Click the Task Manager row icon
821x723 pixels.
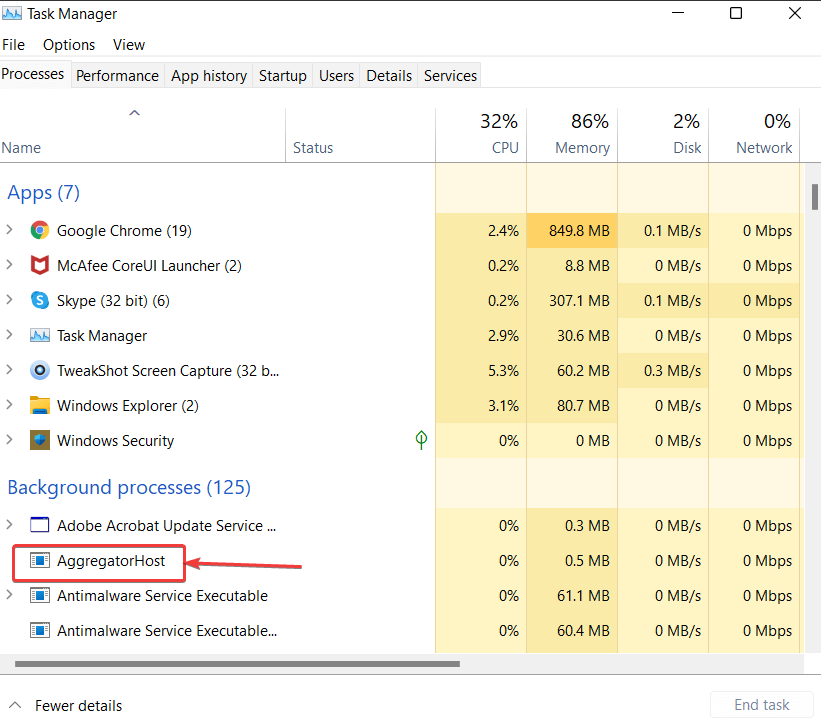40,336
